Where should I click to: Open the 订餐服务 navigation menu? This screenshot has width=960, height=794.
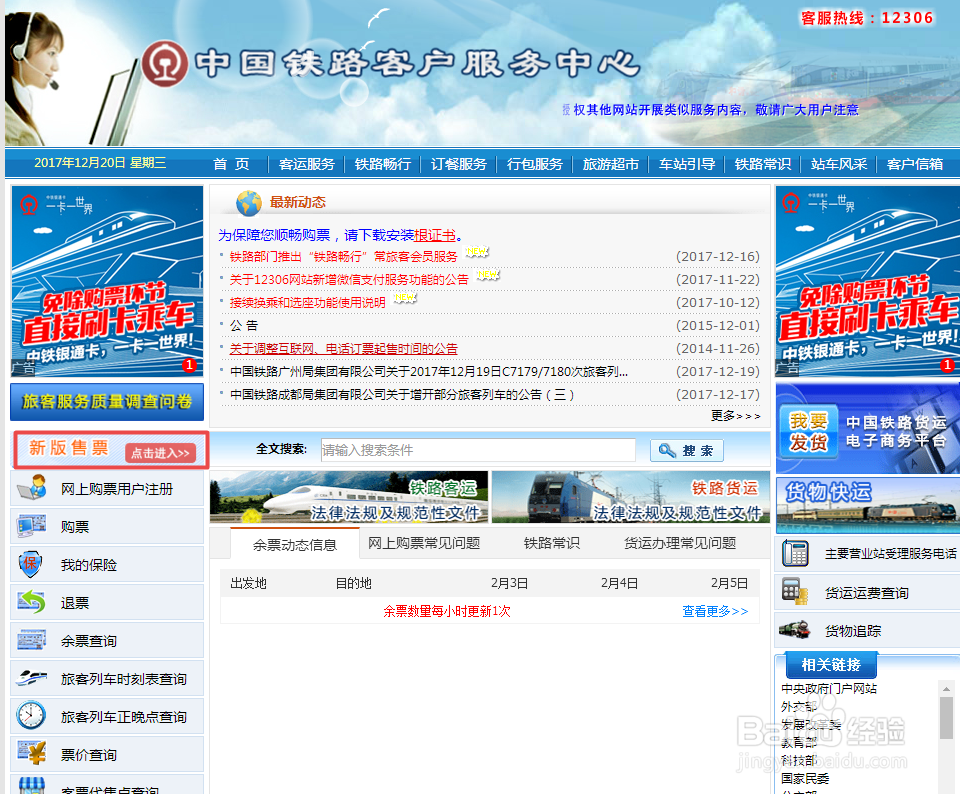(x=459, y=164)
